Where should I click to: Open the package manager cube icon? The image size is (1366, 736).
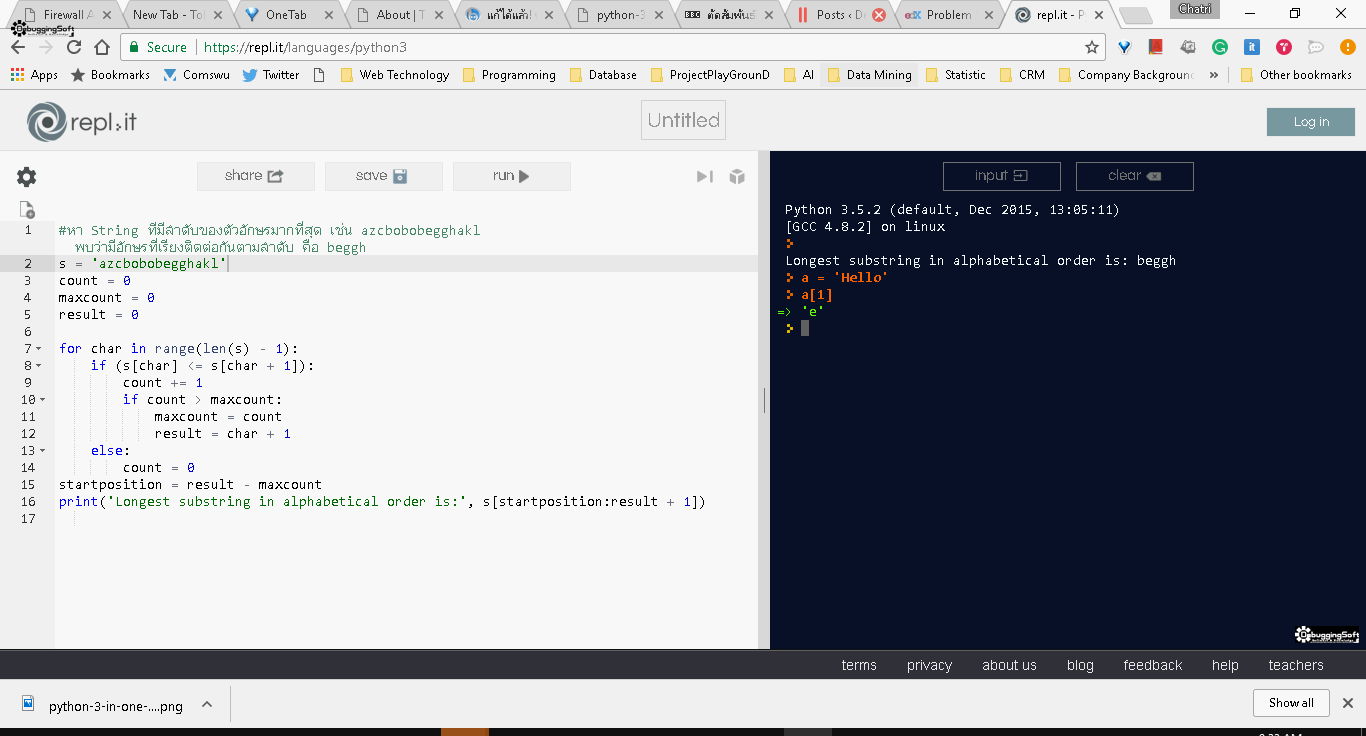click(x=737, y=176)
